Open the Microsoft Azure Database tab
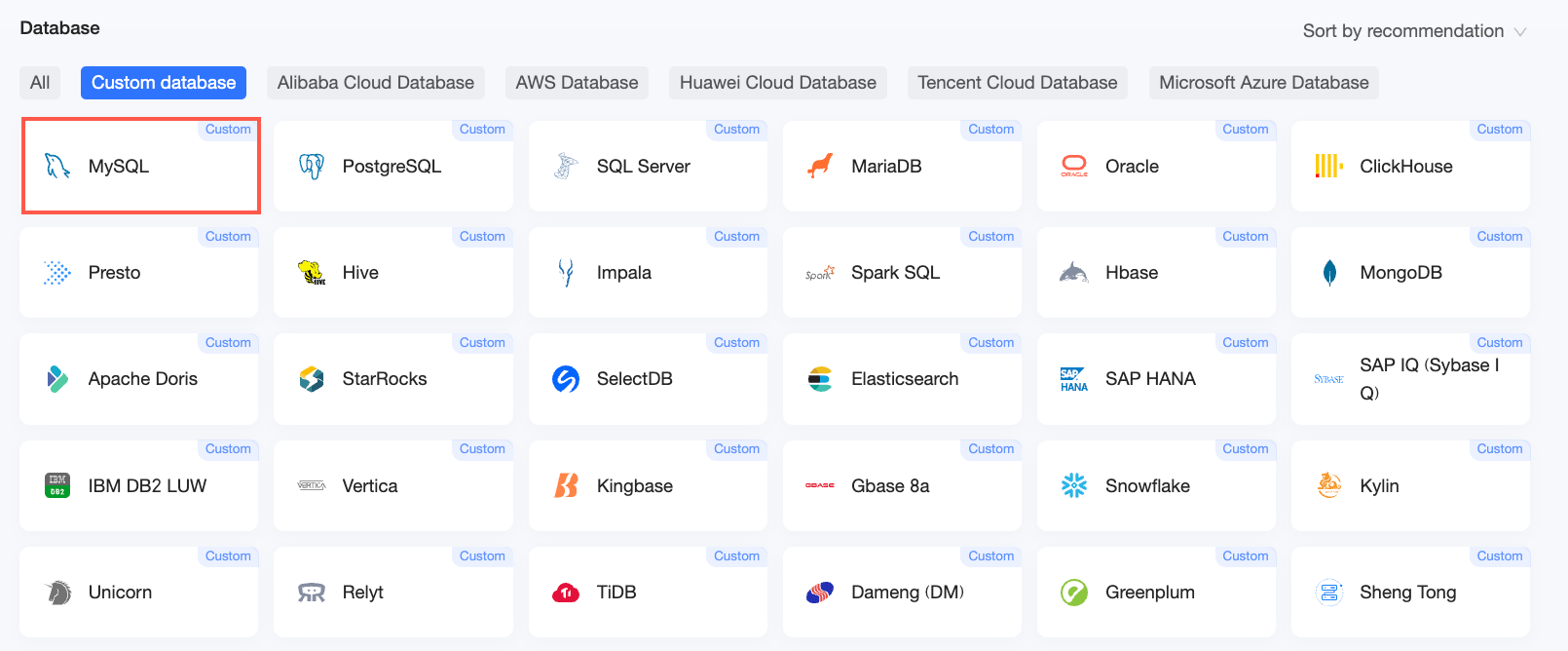Viewport: 1568px width, 651px height. (x=1264, y=83)
